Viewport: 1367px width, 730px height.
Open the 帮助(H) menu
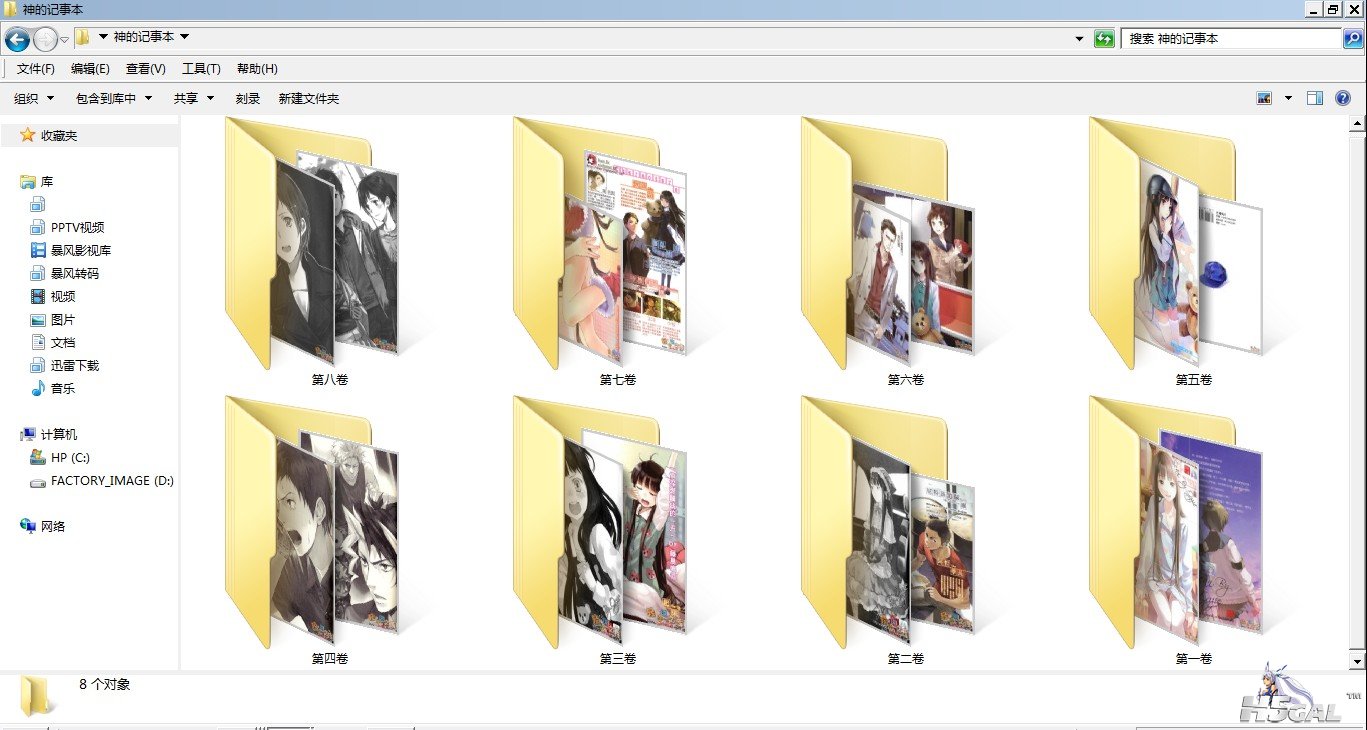pyautogui.click(x=257, y=68)
